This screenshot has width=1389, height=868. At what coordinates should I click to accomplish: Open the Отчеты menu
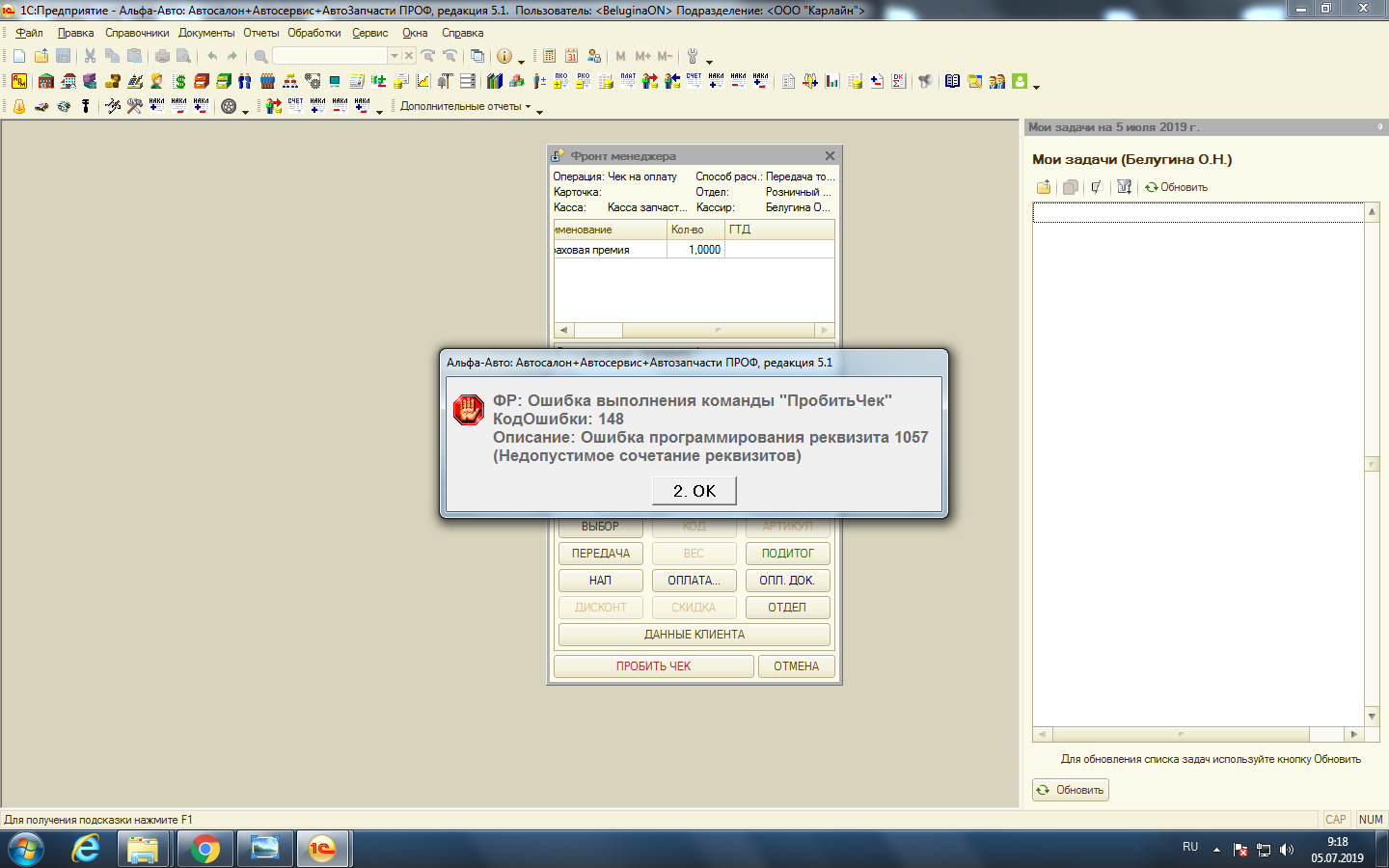coord(260,33)
